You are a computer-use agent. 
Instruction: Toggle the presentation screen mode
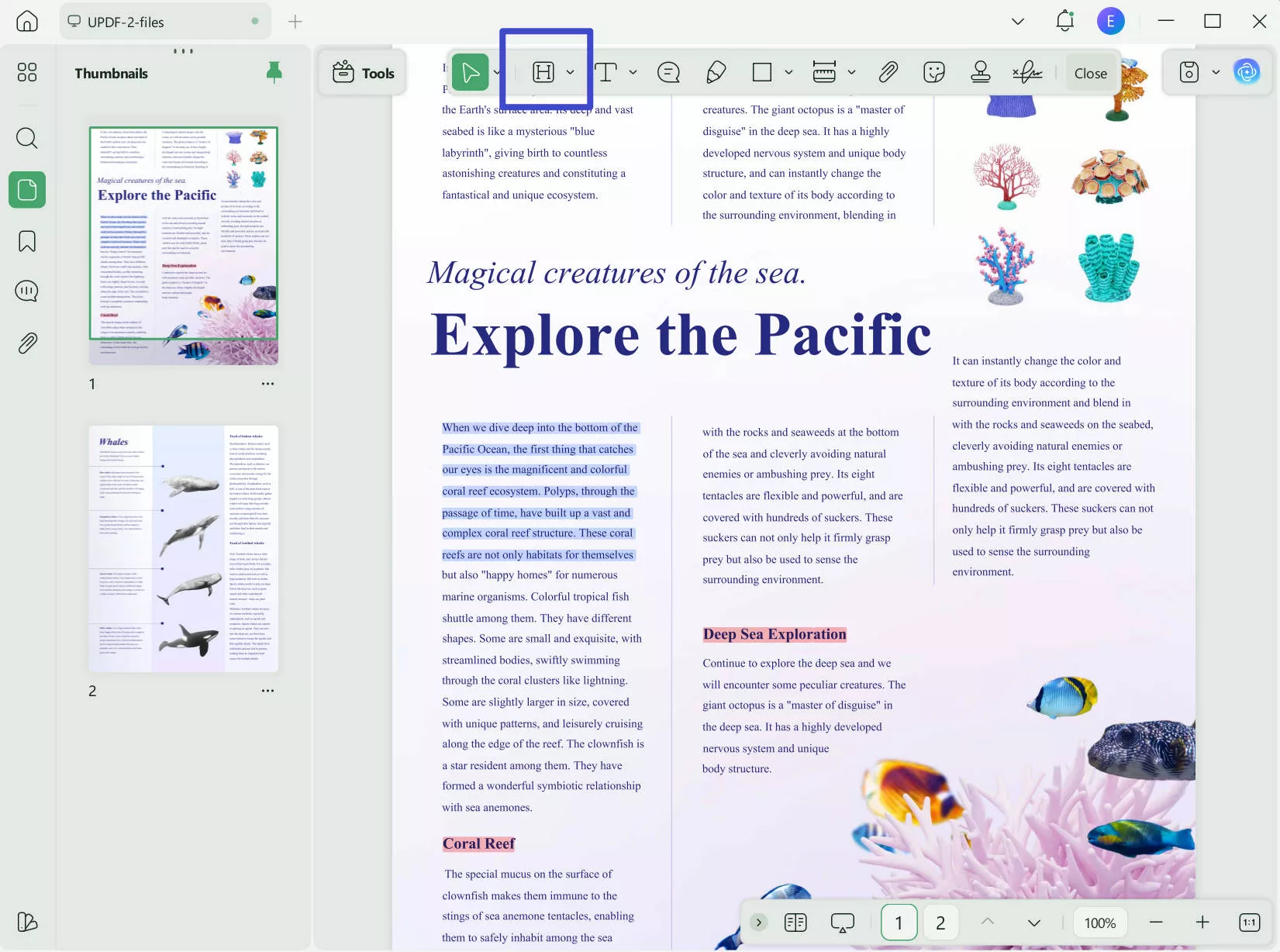[x=842, y=922]
